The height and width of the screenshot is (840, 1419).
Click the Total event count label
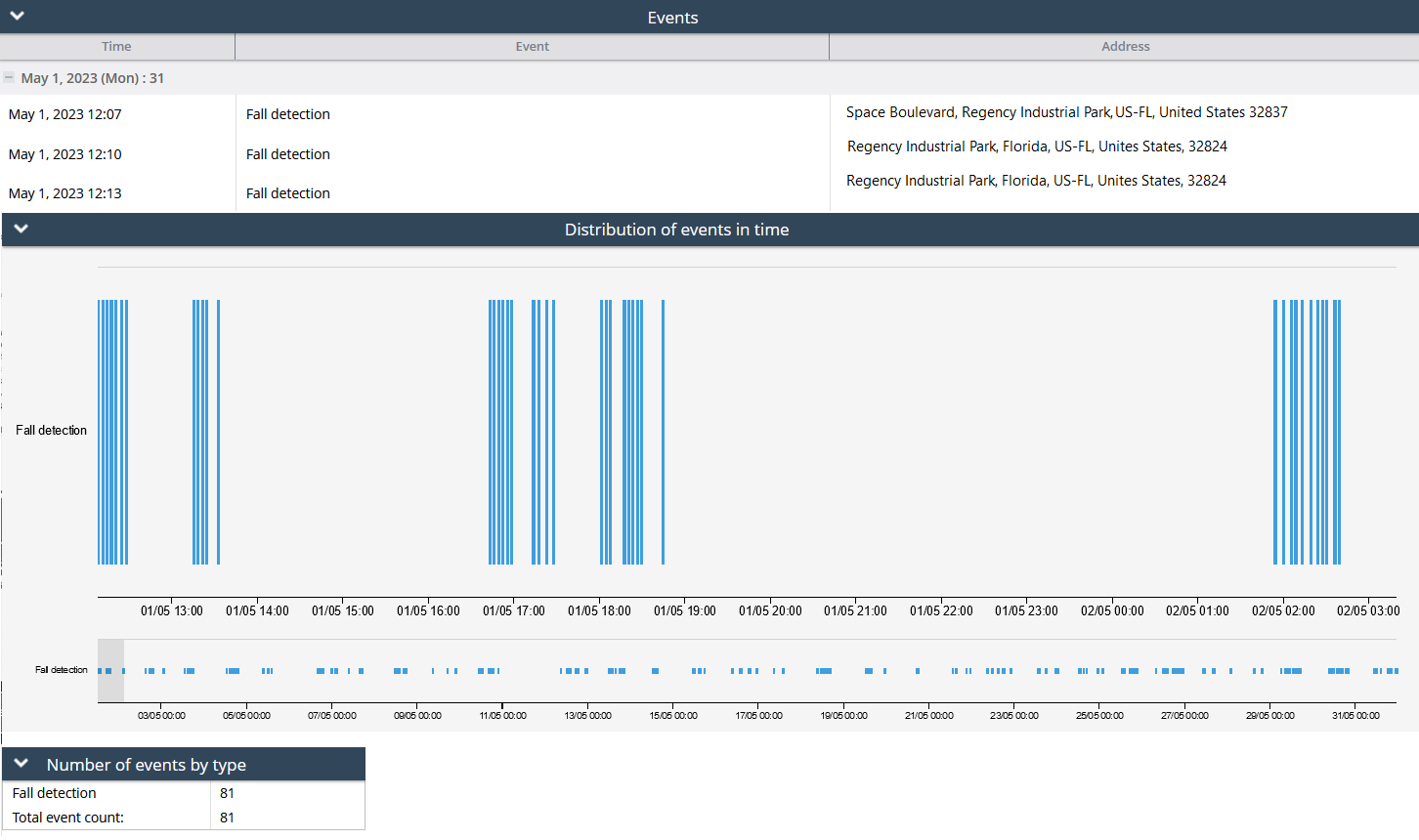[68, 818]
